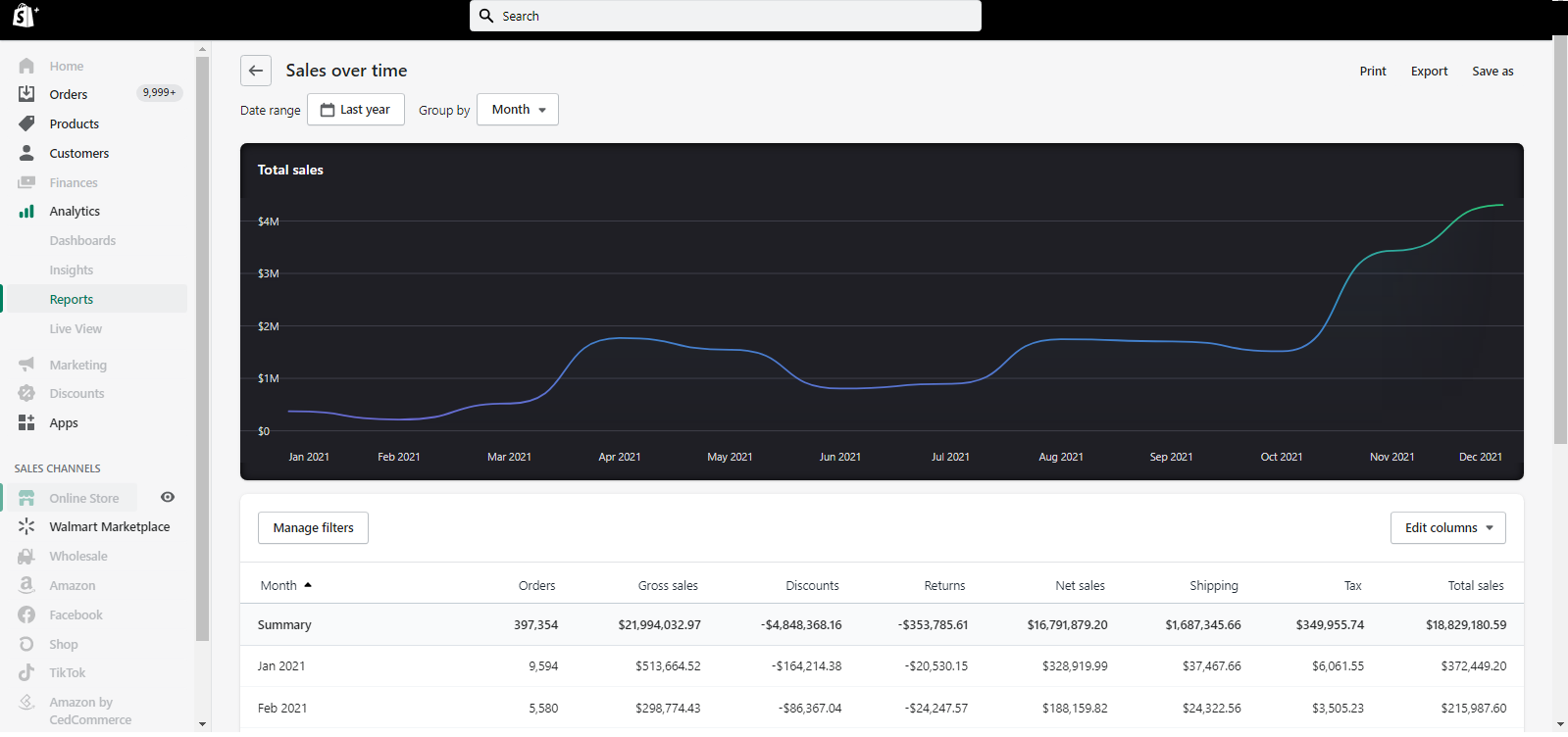Open the Edit columns dropdown
This screenshot has height=737, width=1568.
(x=1447, y=527)
